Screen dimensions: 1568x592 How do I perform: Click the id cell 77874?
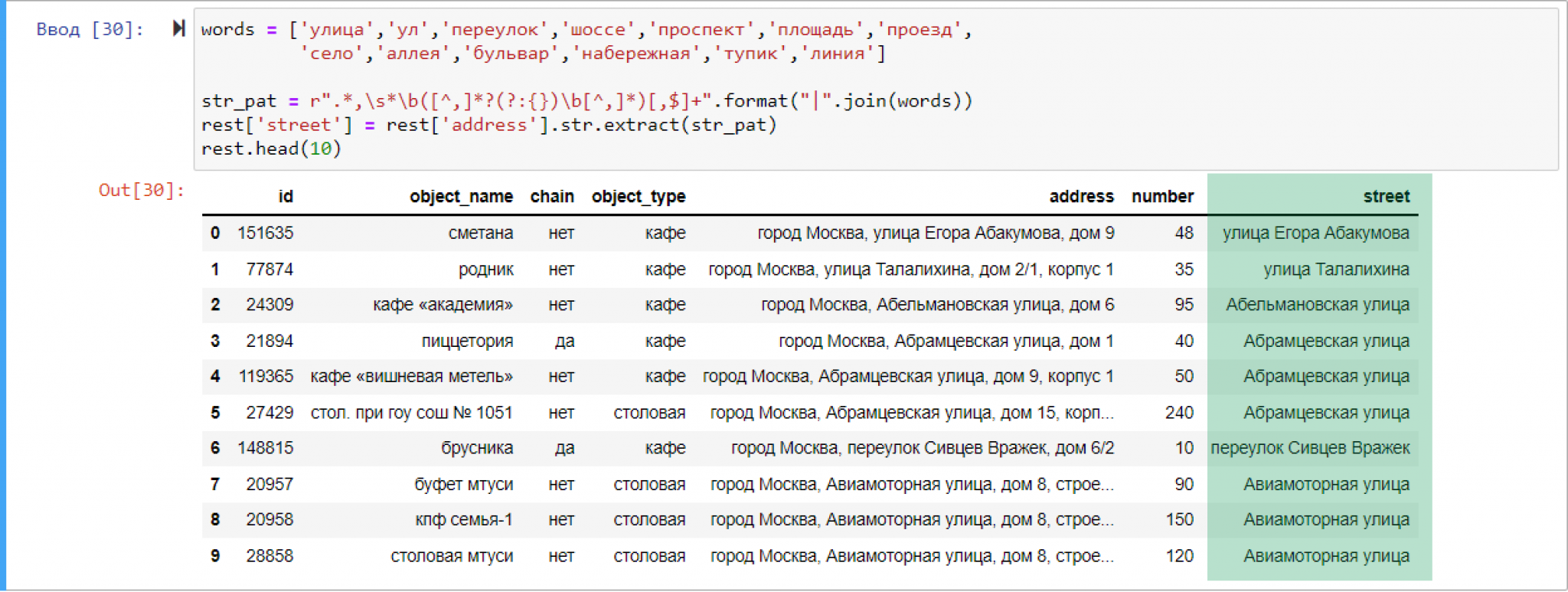pyautogui.click(x=269, y=270)
